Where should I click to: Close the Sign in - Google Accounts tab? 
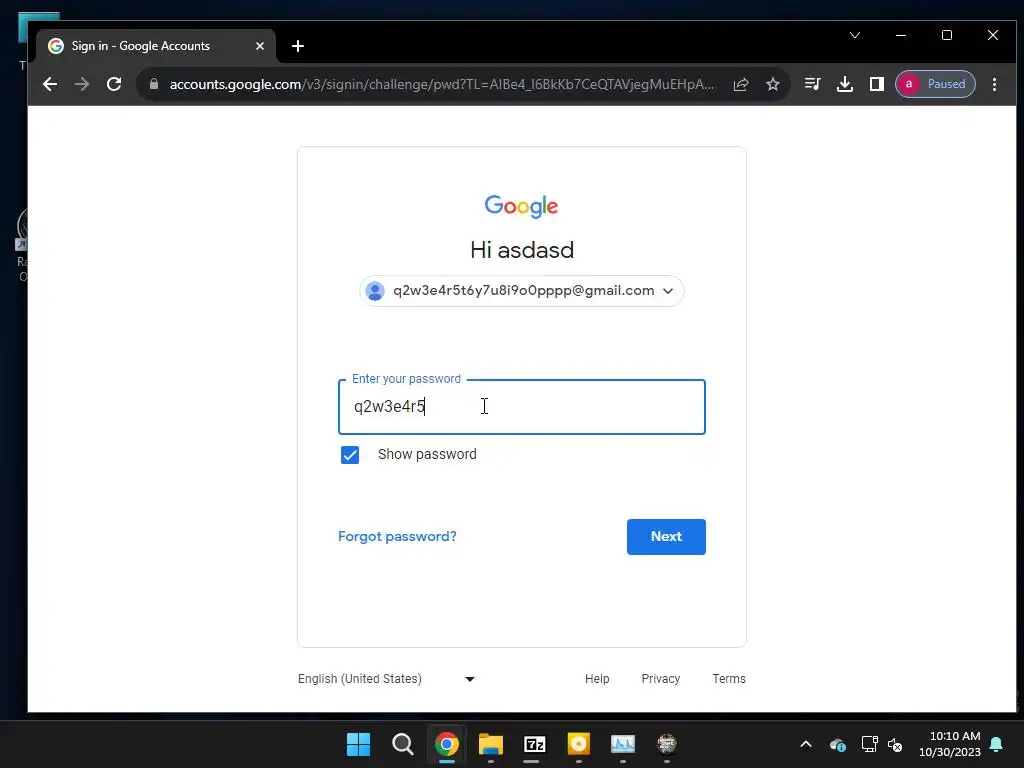[260, 46]
